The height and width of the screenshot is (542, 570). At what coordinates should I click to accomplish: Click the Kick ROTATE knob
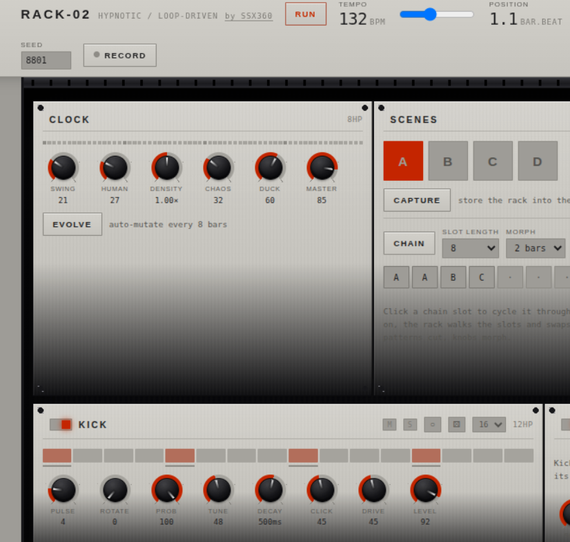pos(115,490)
